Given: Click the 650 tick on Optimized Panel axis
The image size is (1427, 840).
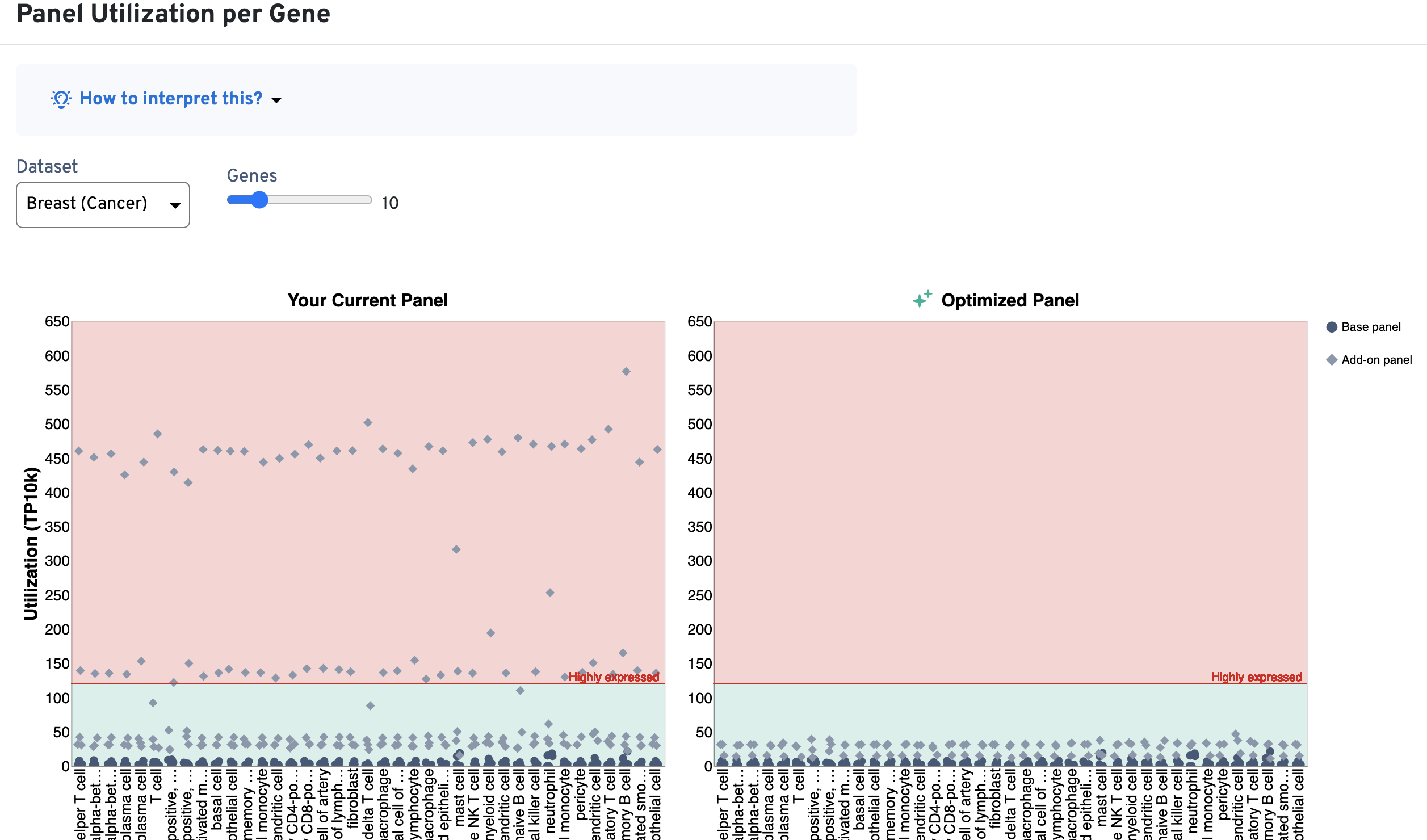Looking at the screenshot, I should [699, 322].
